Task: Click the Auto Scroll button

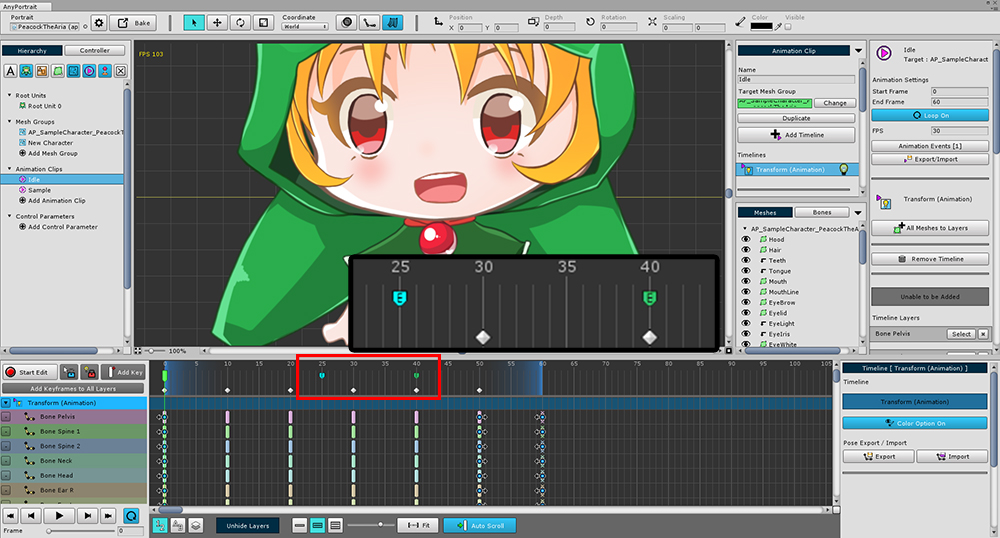Action: point(480,525)
